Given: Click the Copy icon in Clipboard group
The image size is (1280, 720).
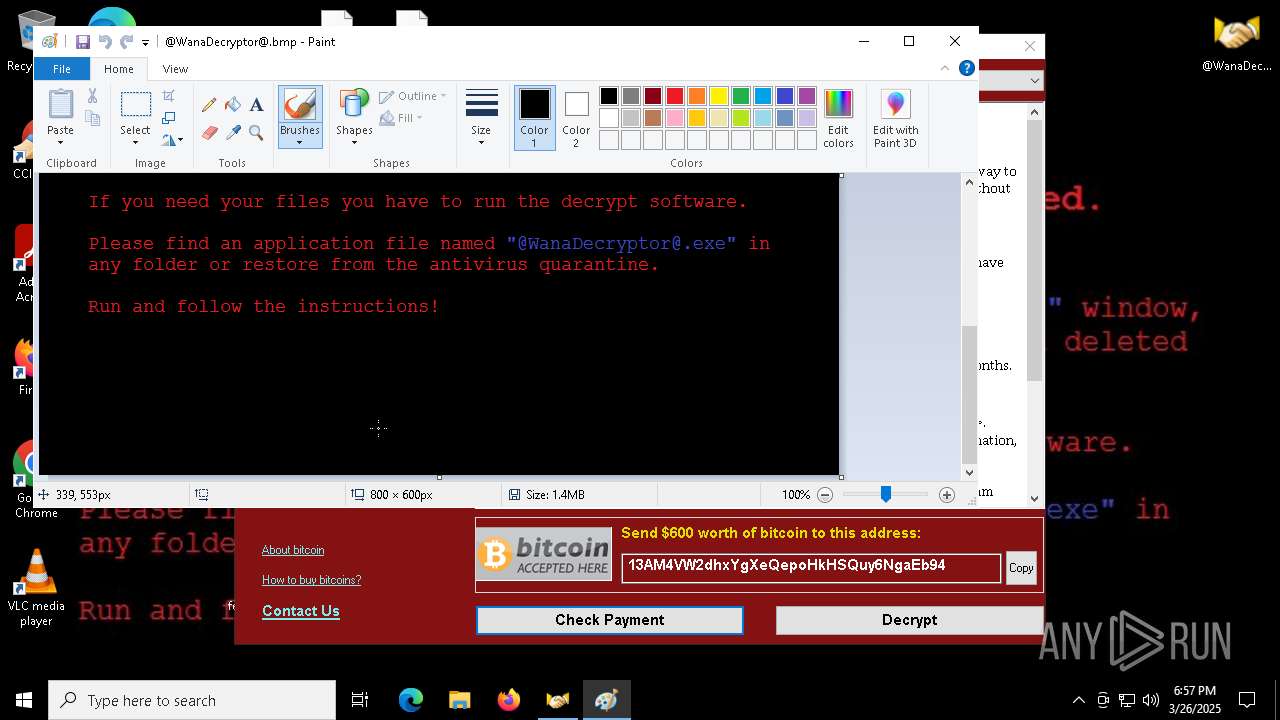Looking at the screenshot, I should pyautogui.click(x=92, y=118).
